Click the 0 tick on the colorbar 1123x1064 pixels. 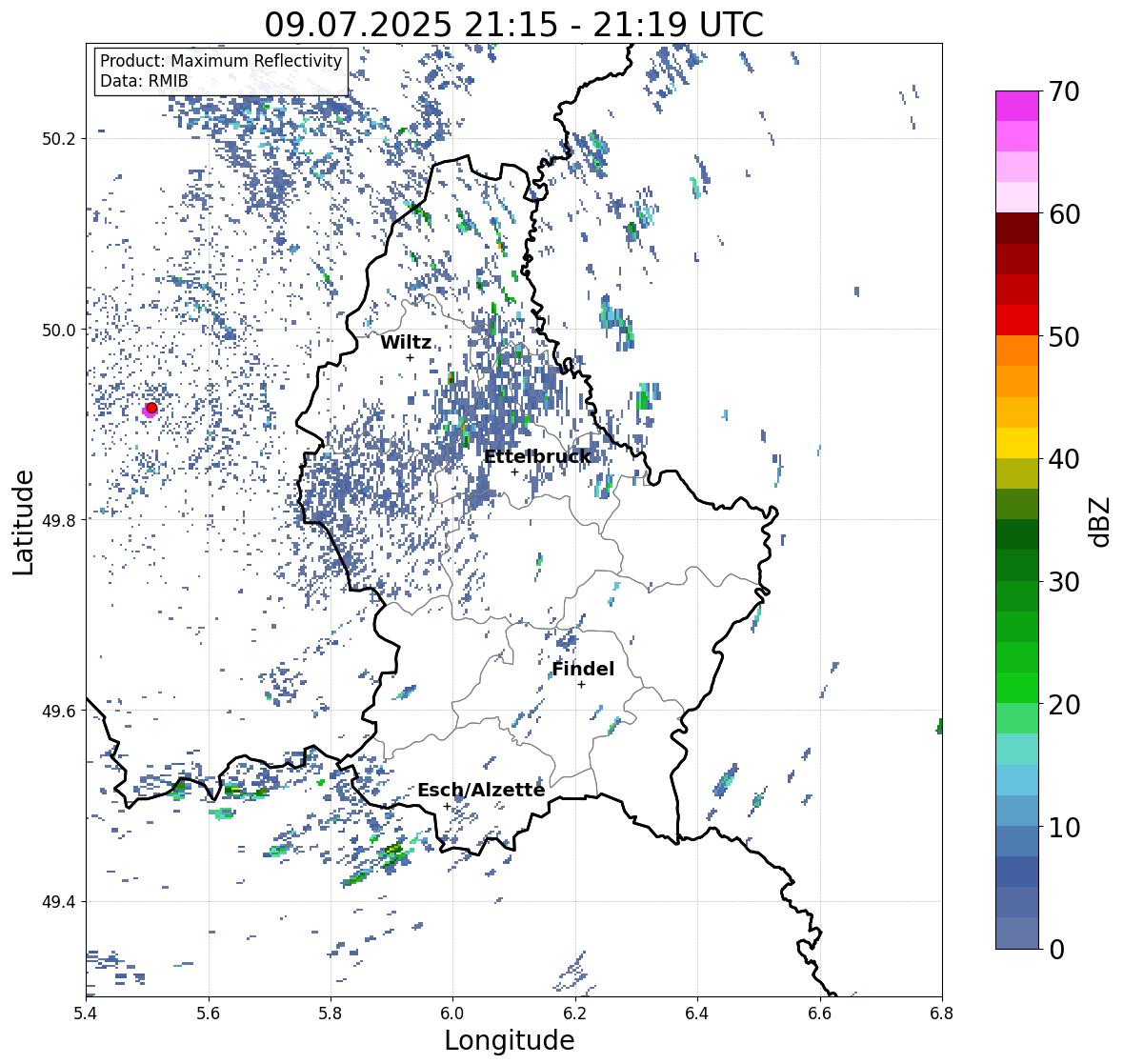[x=1056, y=950]
